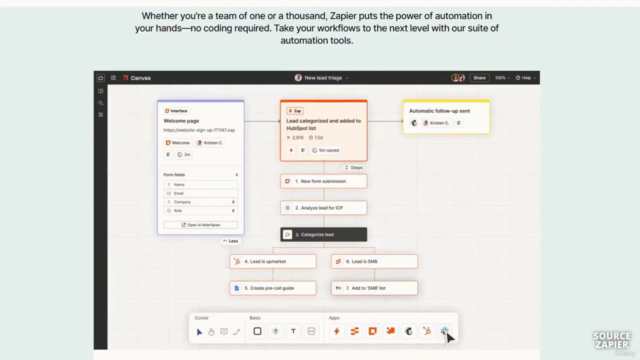Add the HubSpot app icon
Image resolution: width=640 pixels, height=360 pixels.
[x=427, y=331]
